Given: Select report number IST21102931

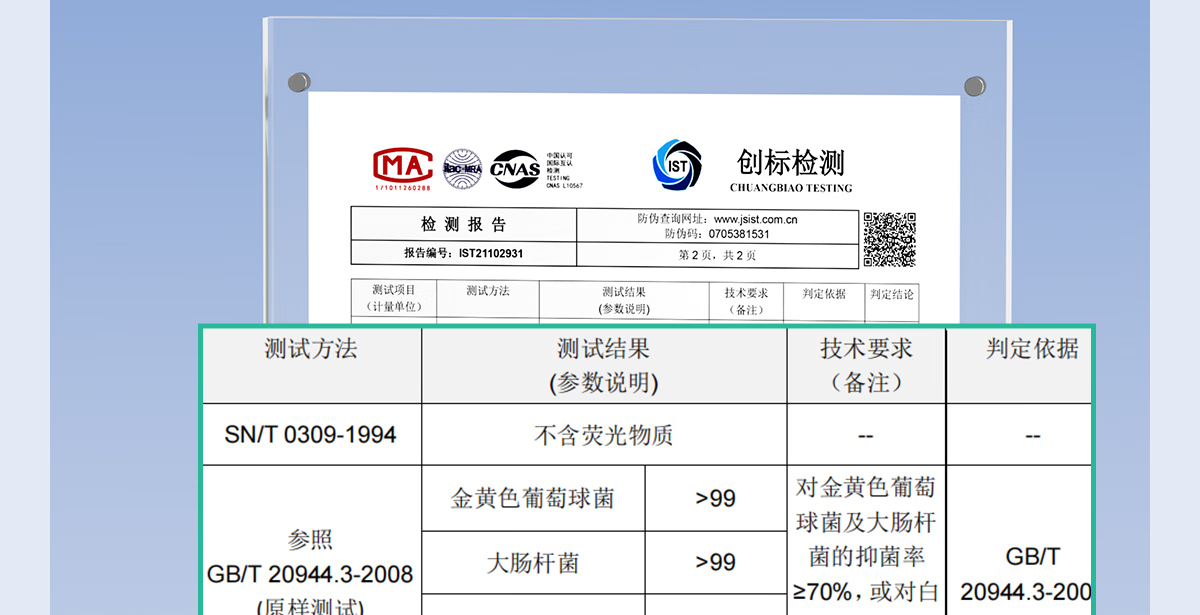Looking at the screenshot, I should pos(490,254).
